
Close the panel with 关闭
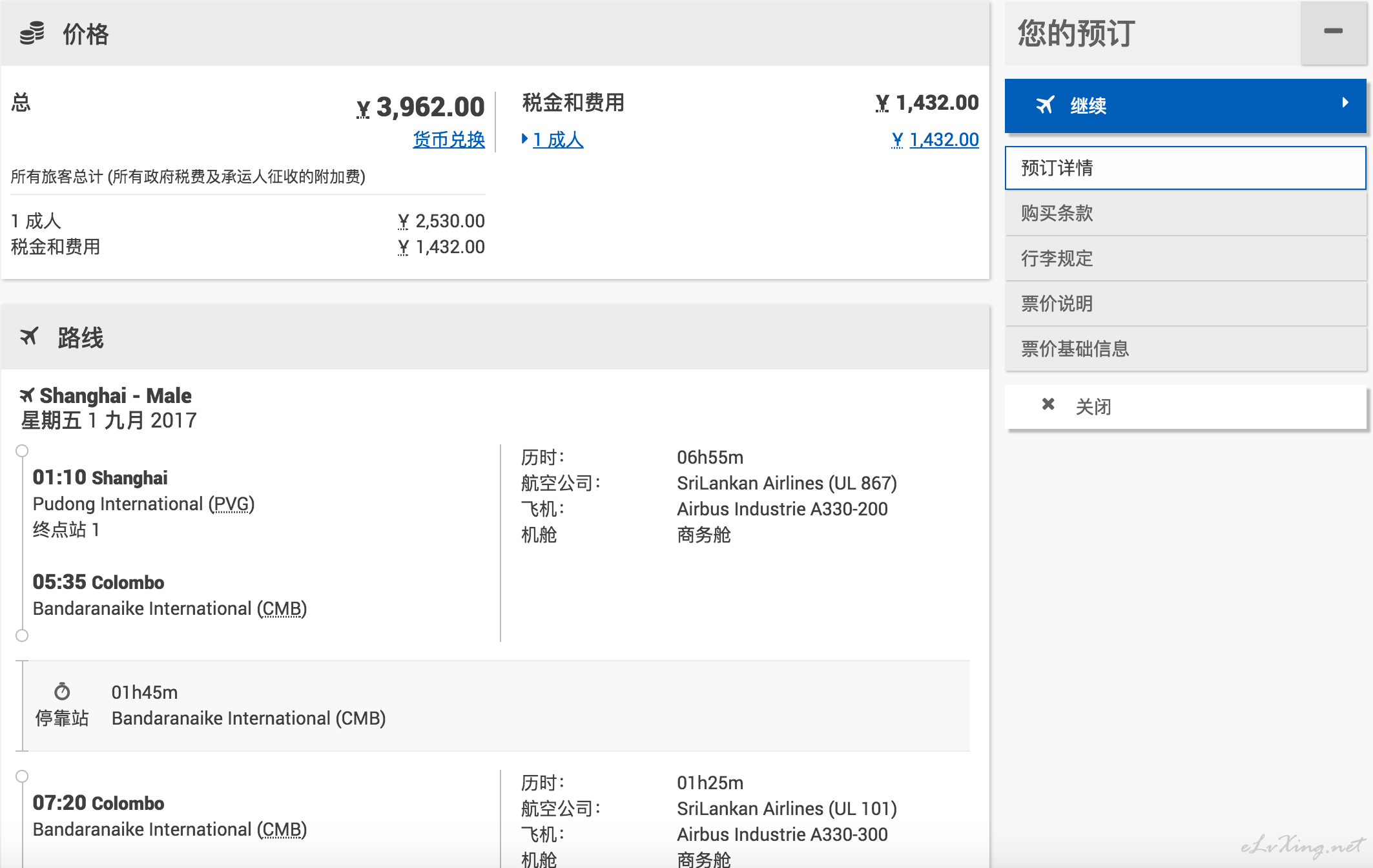click(1185, 407)
